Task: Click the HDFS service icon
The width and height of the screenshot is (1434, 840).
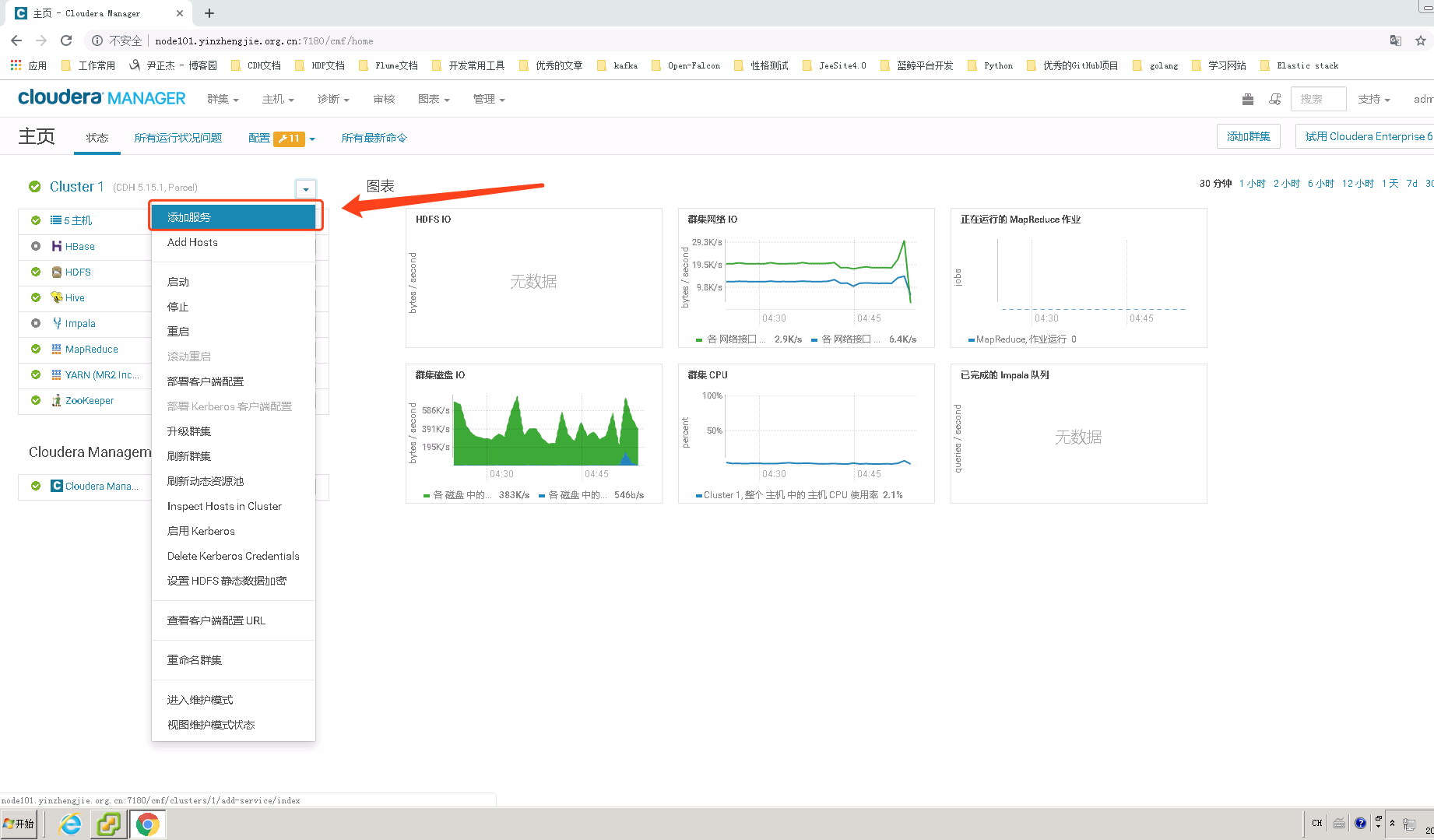Action: pyautogui.click(x=58, y=272)
